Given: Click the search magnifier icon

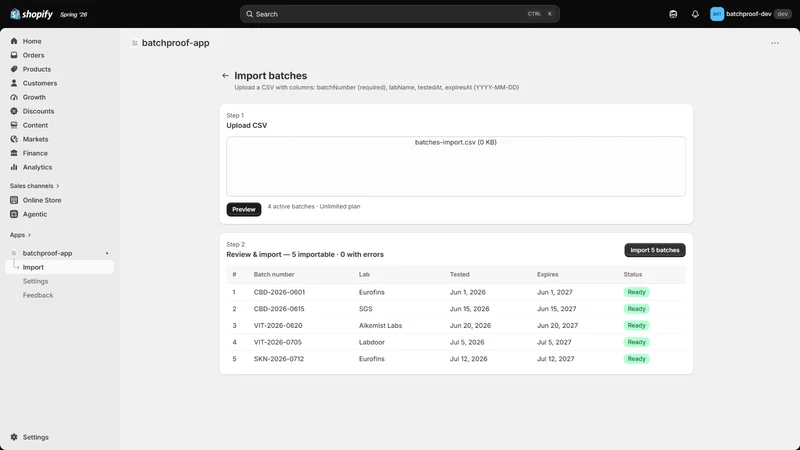Looking at the screenshot, I should click(249, 14).
